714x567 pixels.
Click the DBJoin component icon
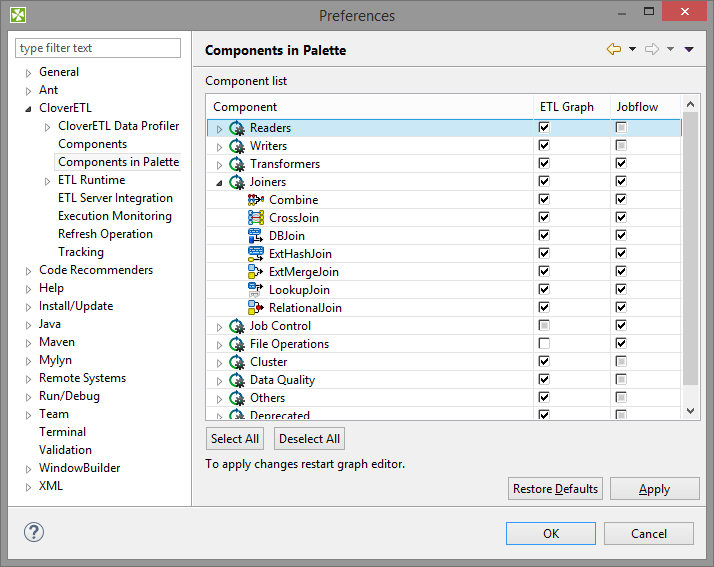tap(255, 236)
